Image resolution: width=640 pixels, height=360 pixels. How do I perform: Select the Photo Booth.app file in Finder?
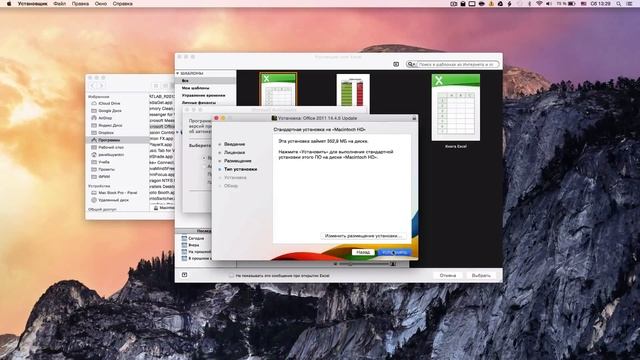pos(162,192)
